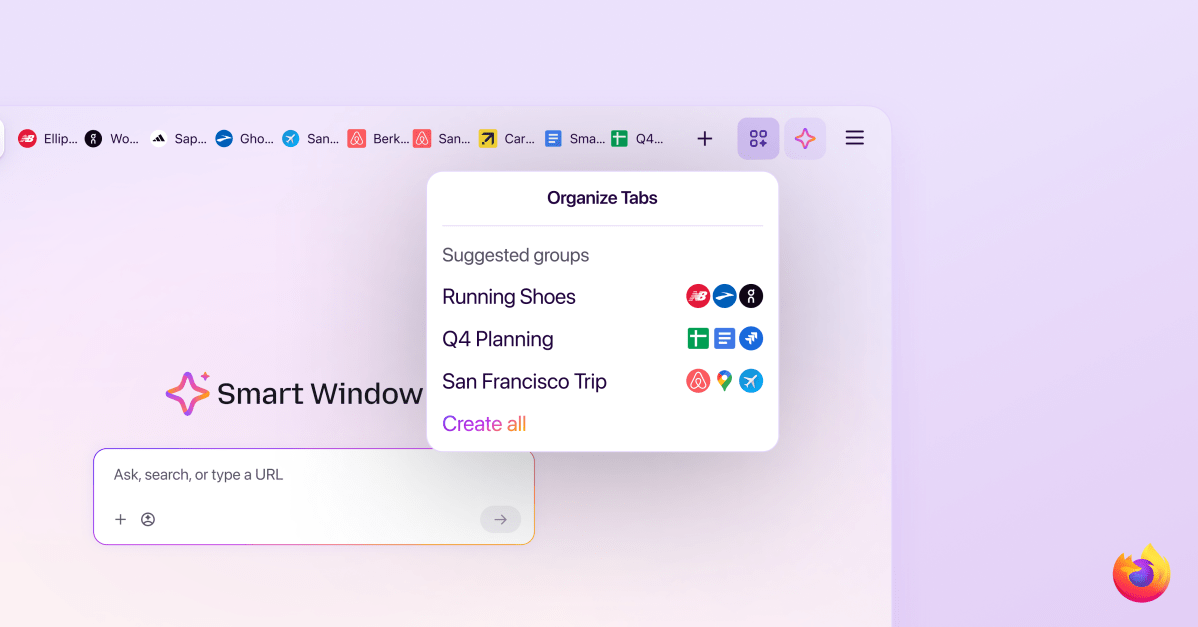
Task: Choose the San Francisco Trip suggested group
Action: pyautogui.click(x=602, y=381)
